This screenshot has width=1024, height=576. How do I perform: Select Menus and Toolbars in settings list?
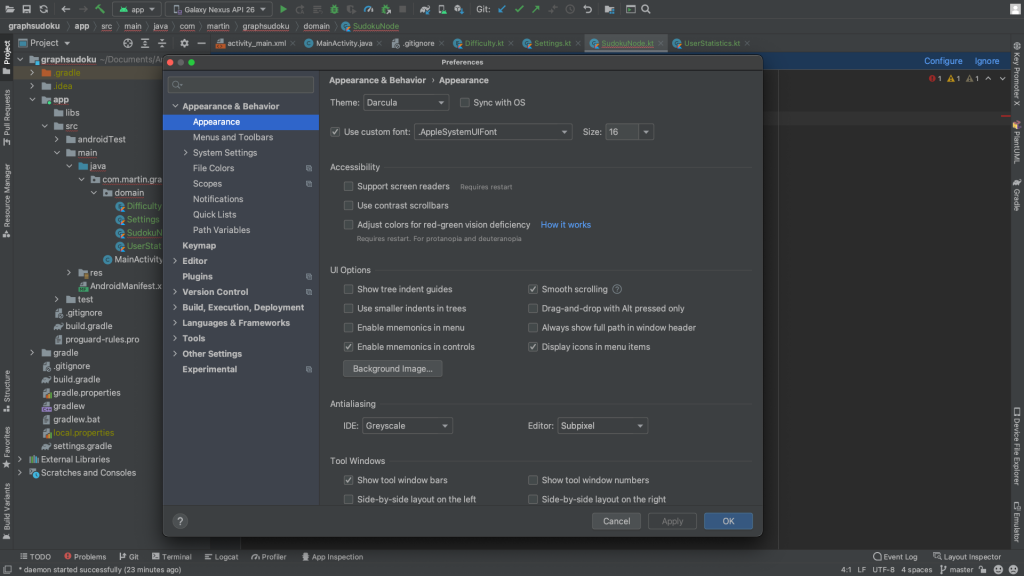[x=232, y=137]
